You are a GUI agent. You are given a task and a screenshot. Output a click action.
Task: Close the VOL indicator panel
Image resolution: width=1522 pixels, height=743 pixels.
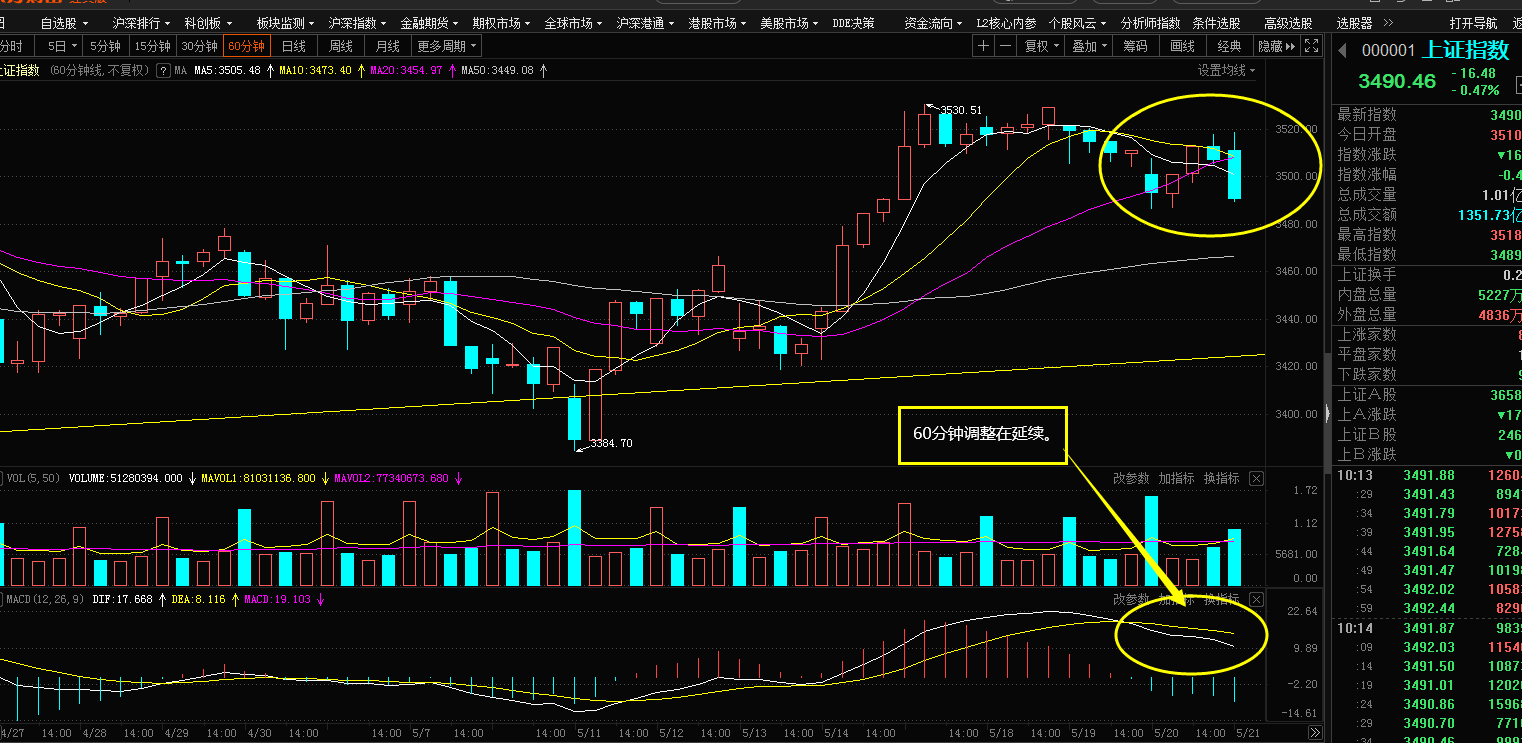(x=1257, y=479)
